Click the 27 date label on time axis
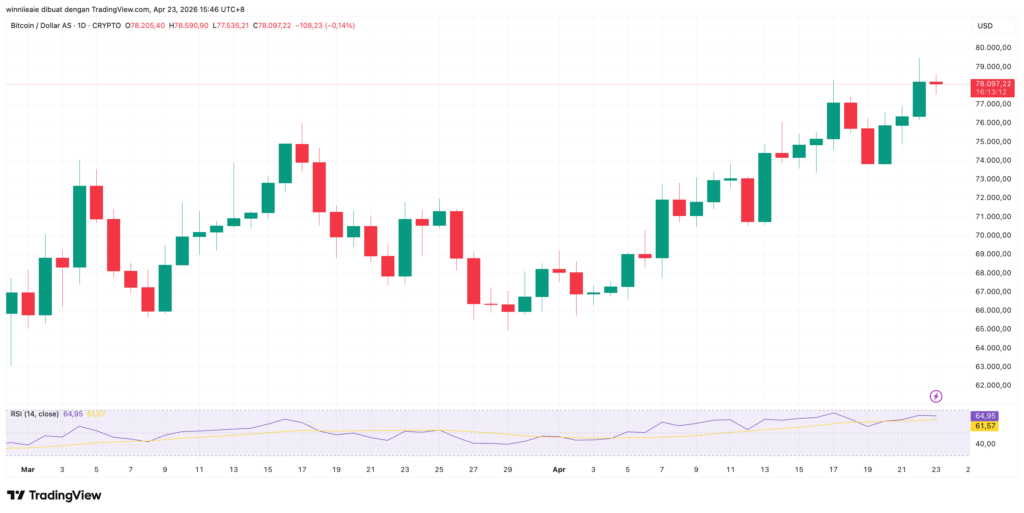This screenshot has width=1024, height=513. point(474,469)
